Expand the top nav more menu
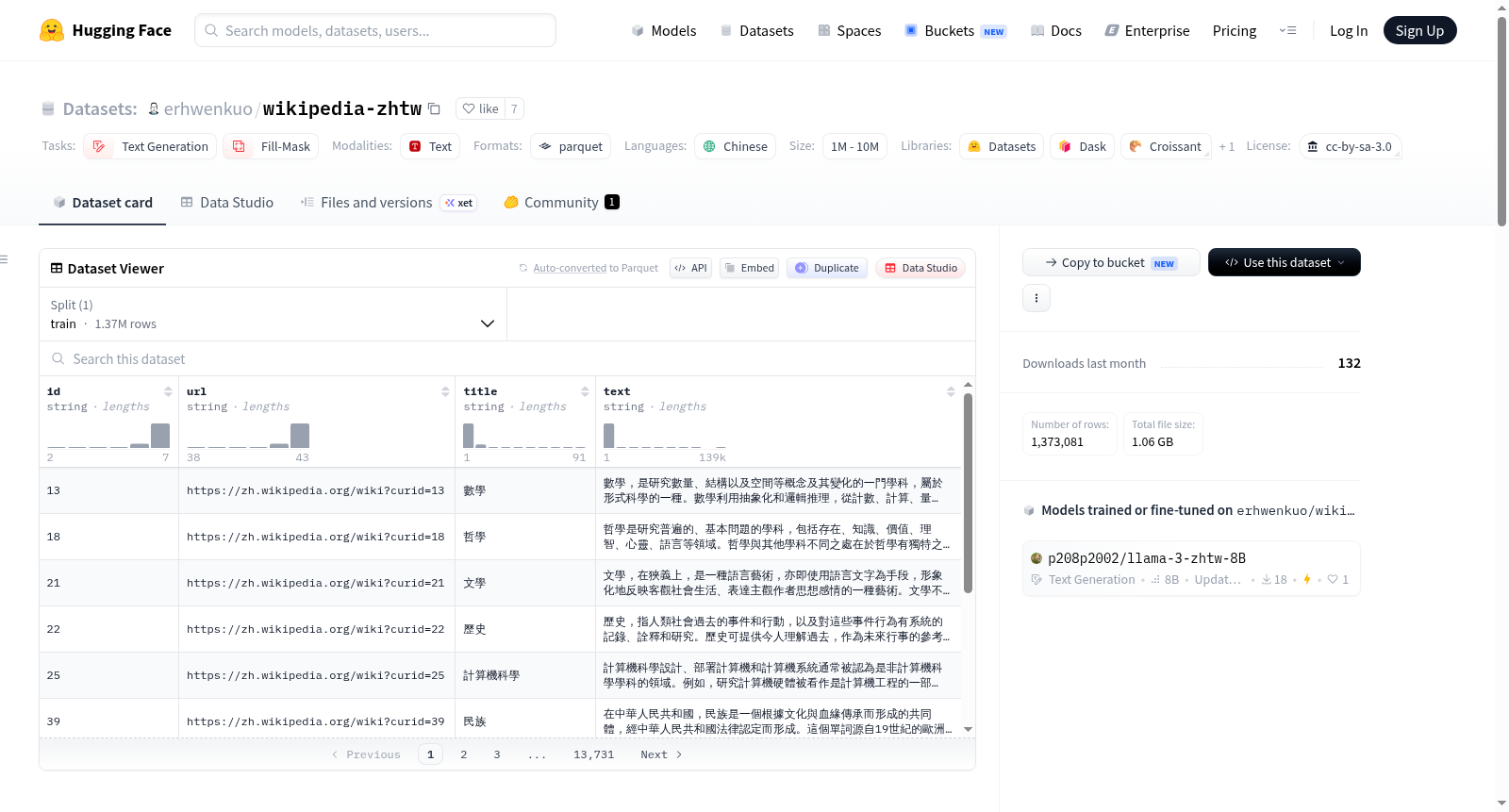Viewport: 1509px width, 812px height. 1287,30
